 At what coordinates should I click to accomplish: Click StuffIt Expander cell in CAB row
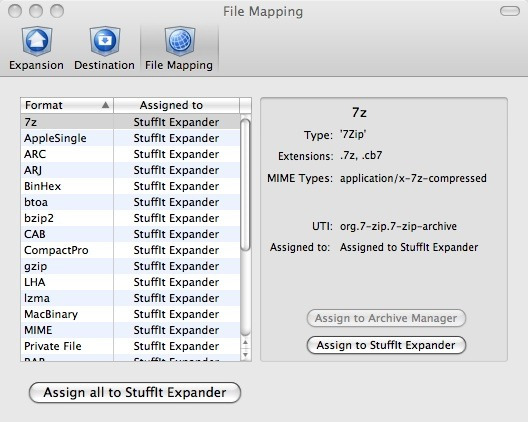click(176, 234)
